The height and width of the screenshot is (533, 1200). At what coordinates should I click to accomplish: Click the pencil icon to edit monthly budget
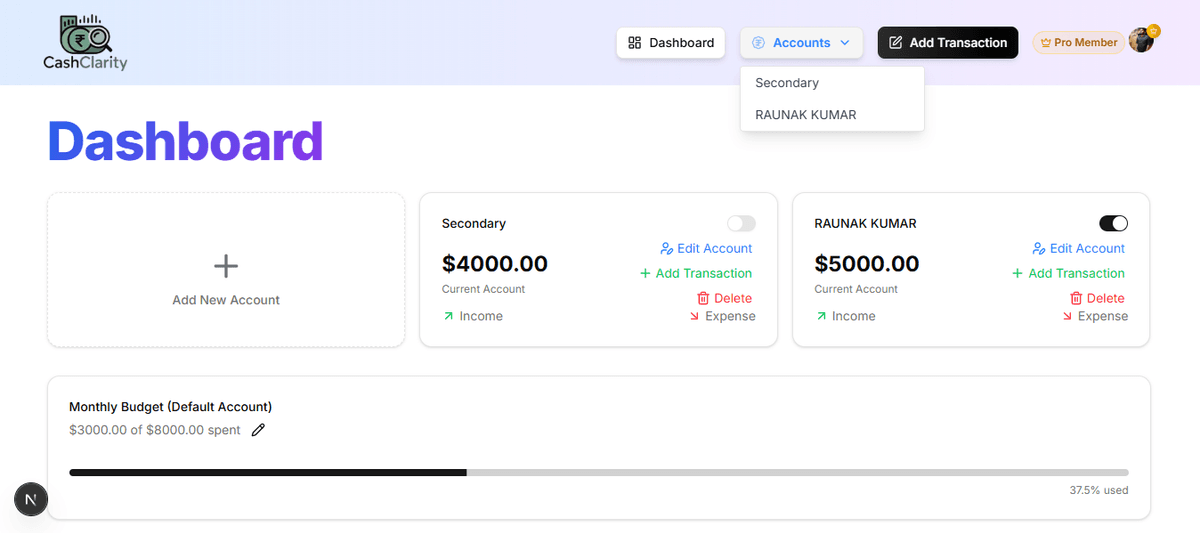(x=258, y=430)
